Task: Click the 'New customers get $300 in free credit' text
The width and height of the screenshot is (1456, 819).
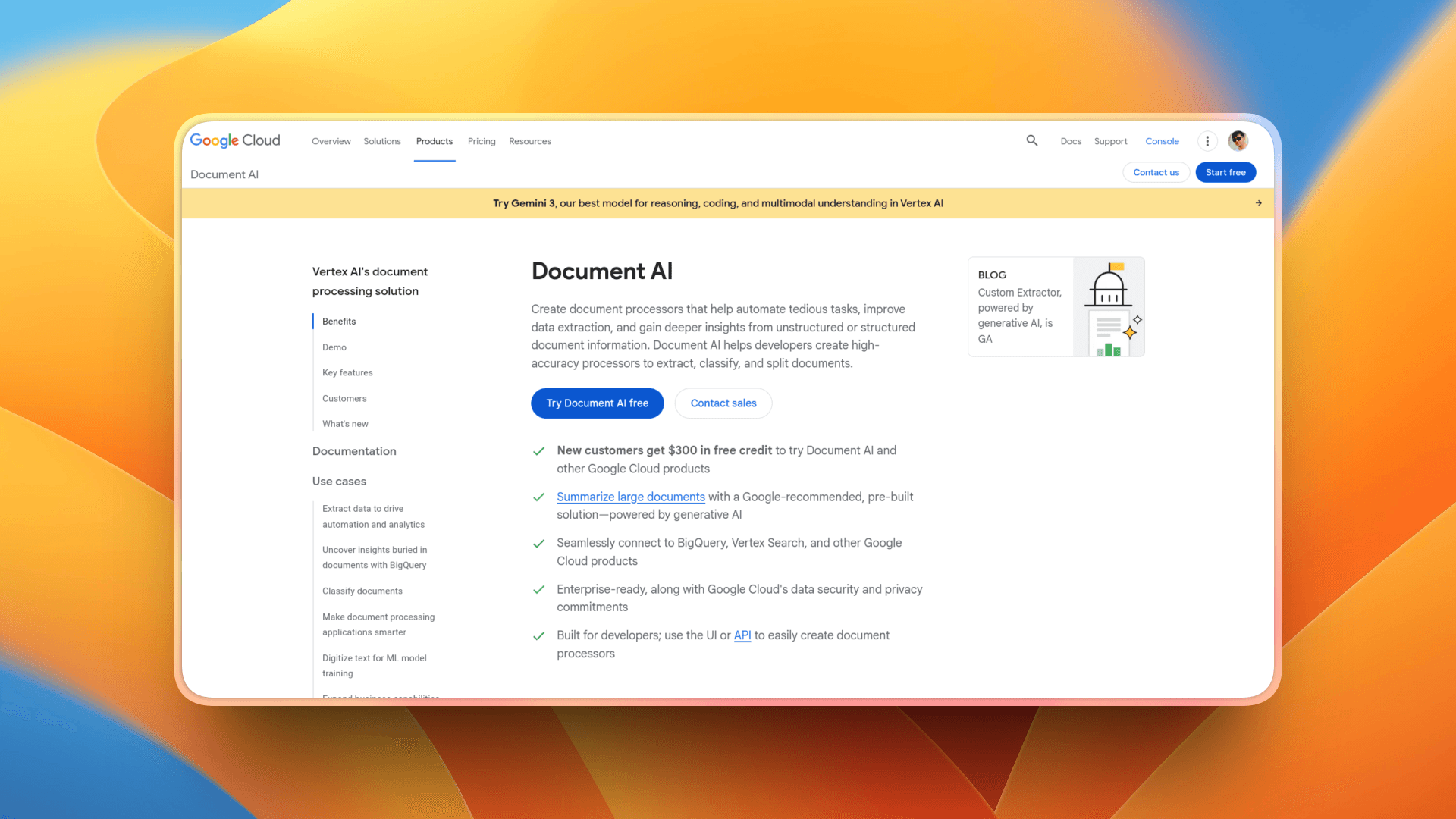Action: click(x=664, y=450)
